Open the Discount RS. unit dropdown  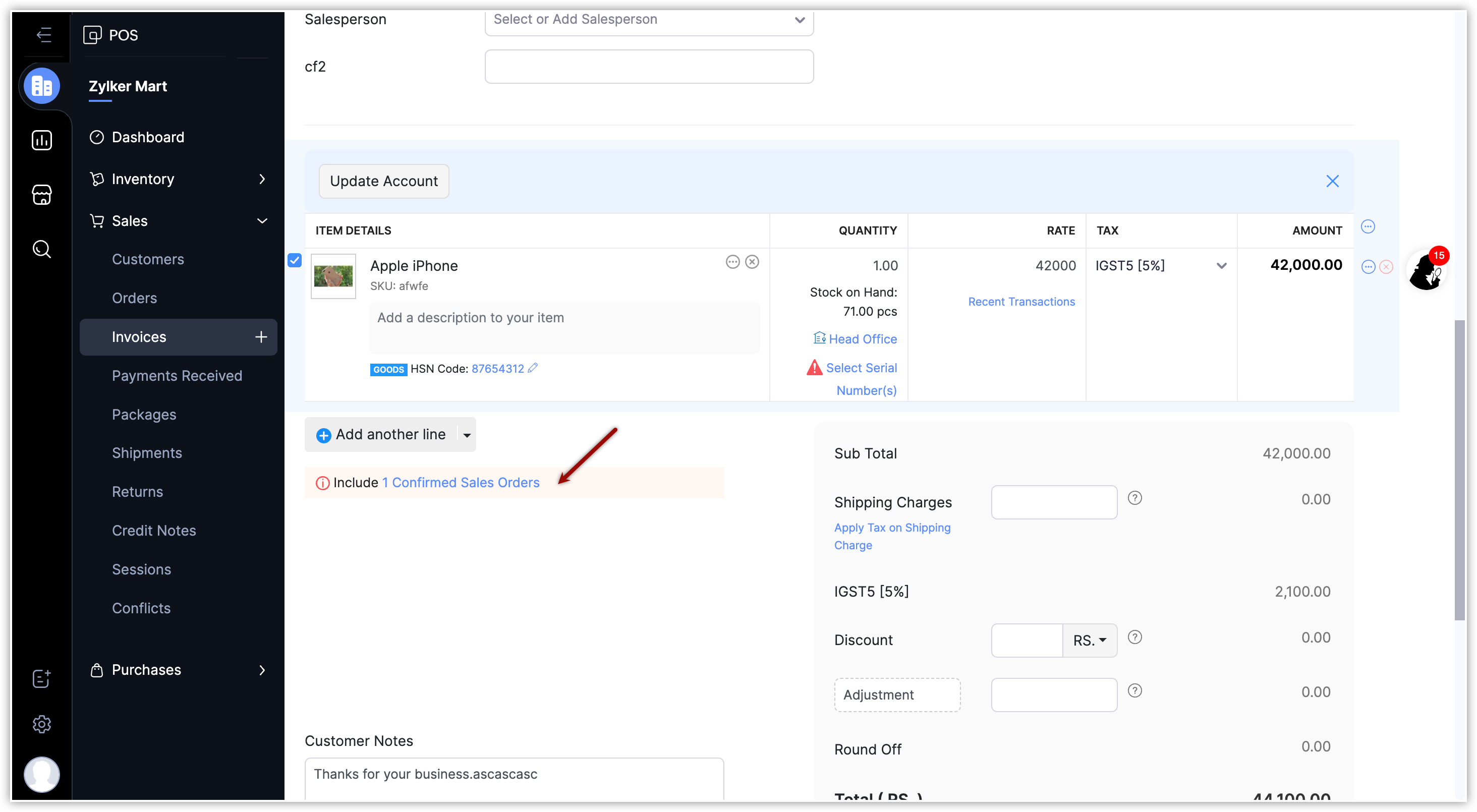1090,641
